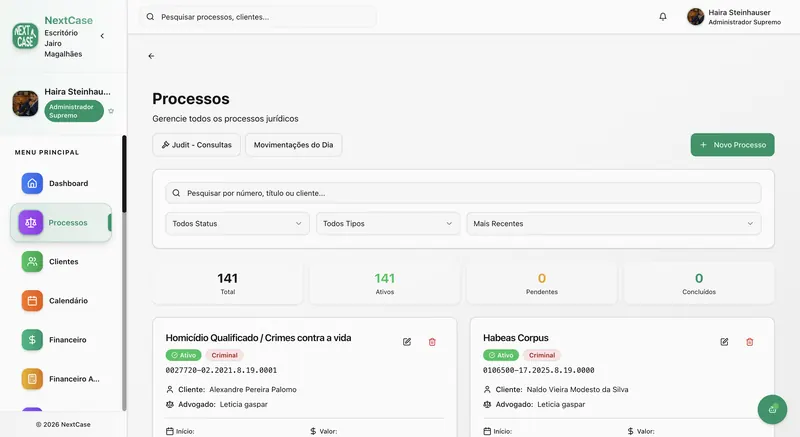Click the 141 Total stat card
800x437 pixels.
coord(228,284)
